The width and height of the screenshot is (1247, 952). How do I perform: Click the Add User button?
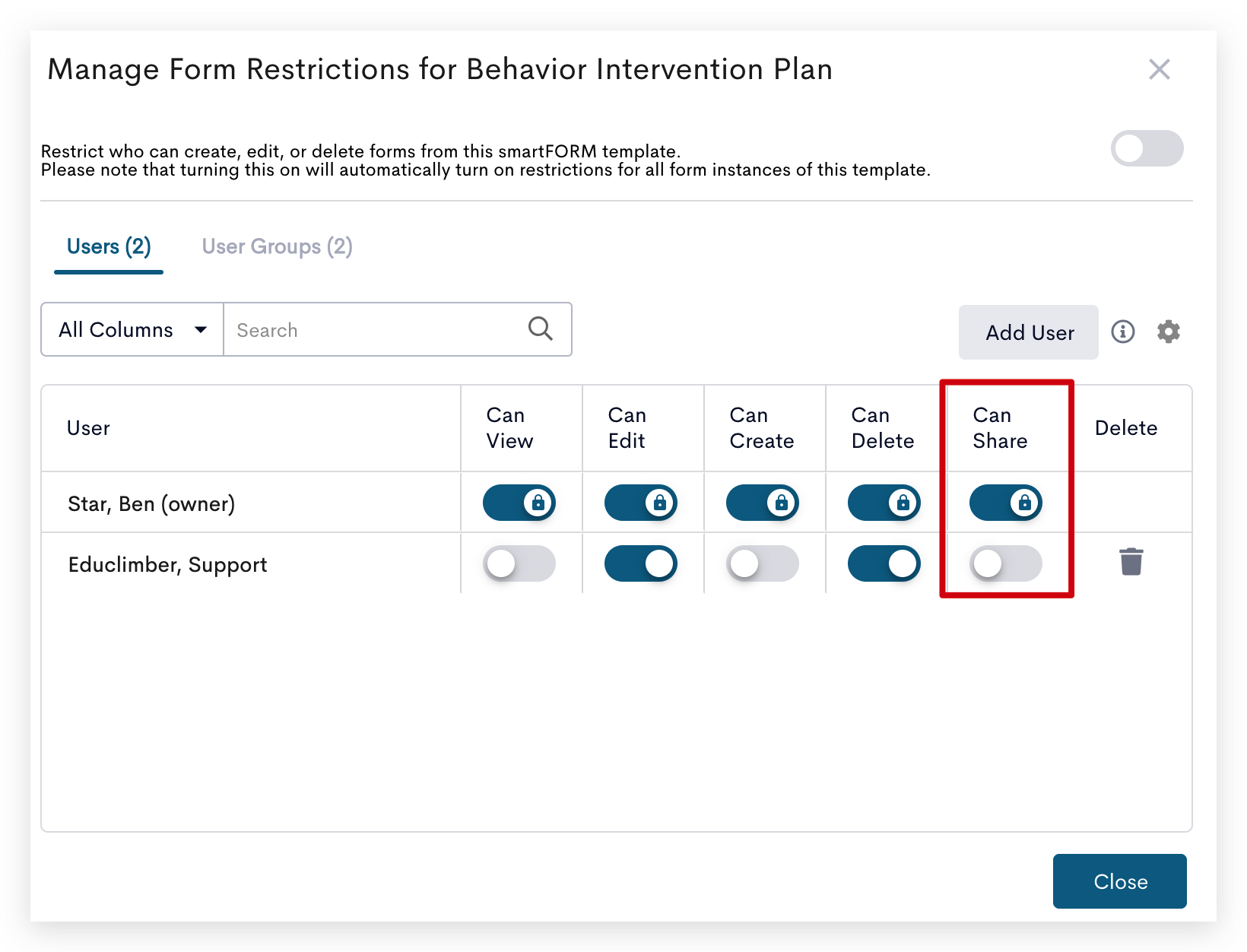coord(1029,332)
